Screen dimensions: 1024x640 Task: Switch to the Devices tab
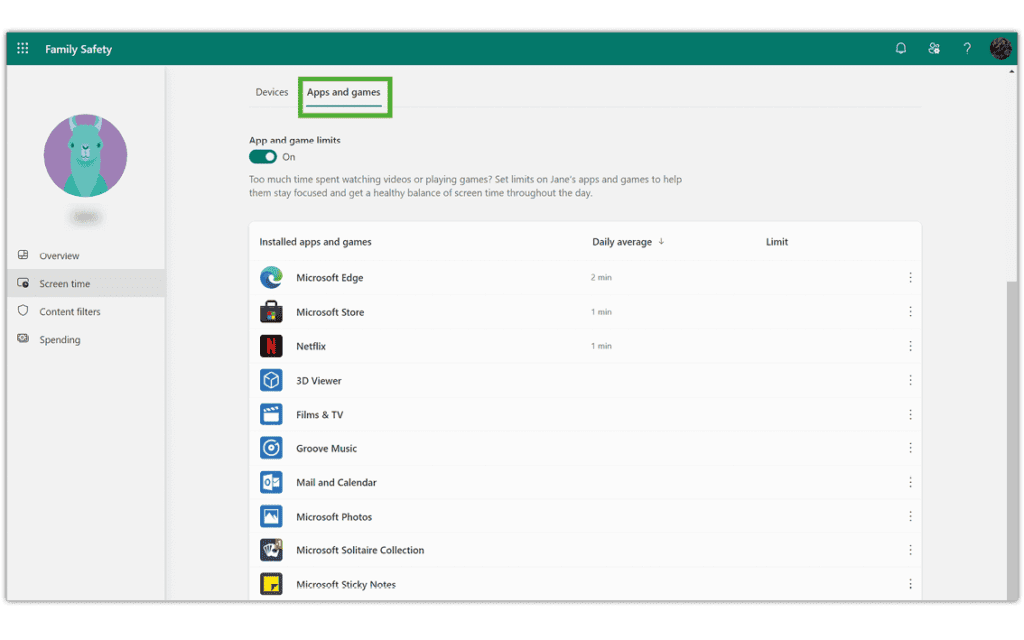tap(271, 91)
